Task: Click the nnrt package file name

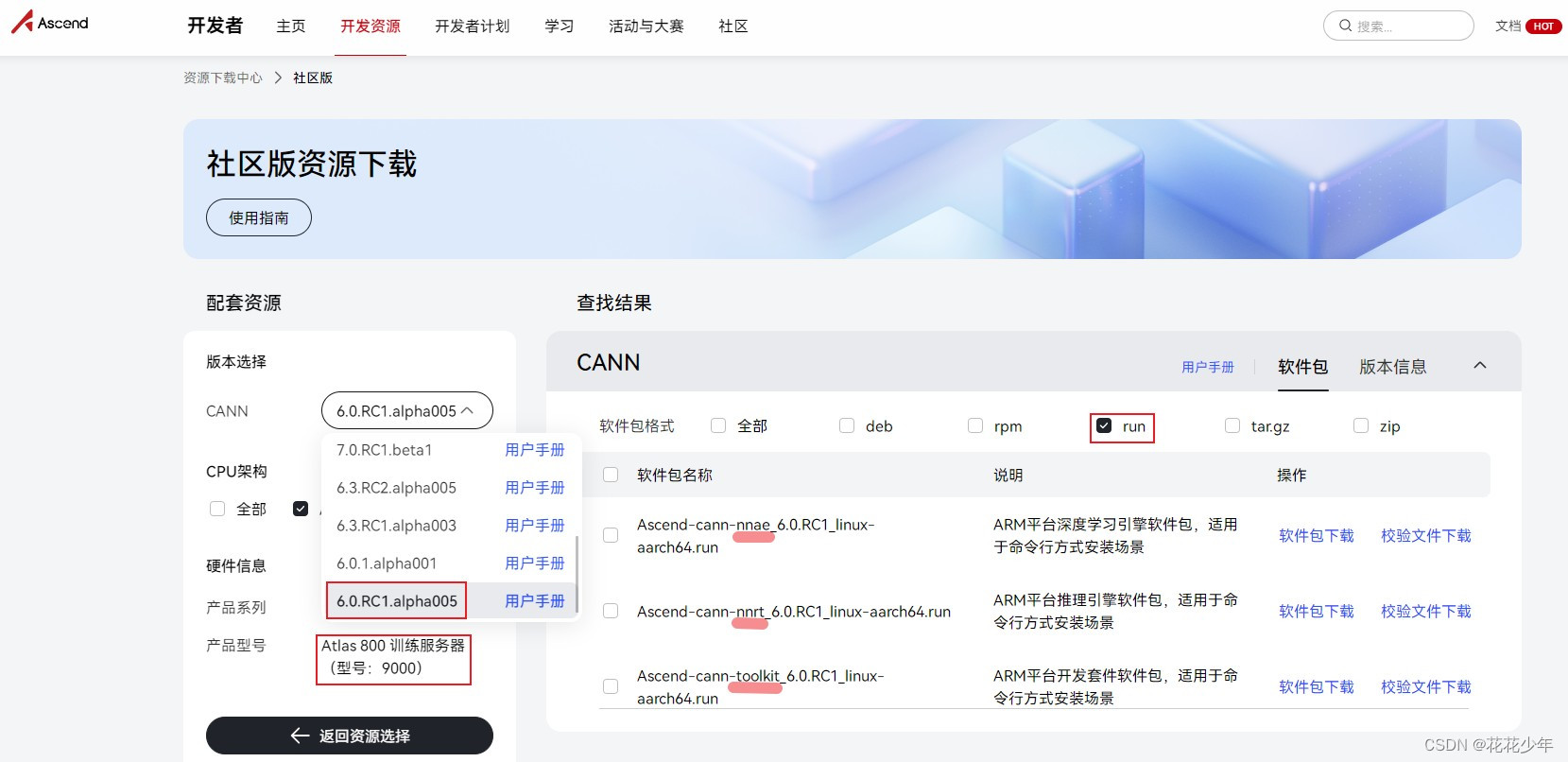Action: [x=794, y=612]
